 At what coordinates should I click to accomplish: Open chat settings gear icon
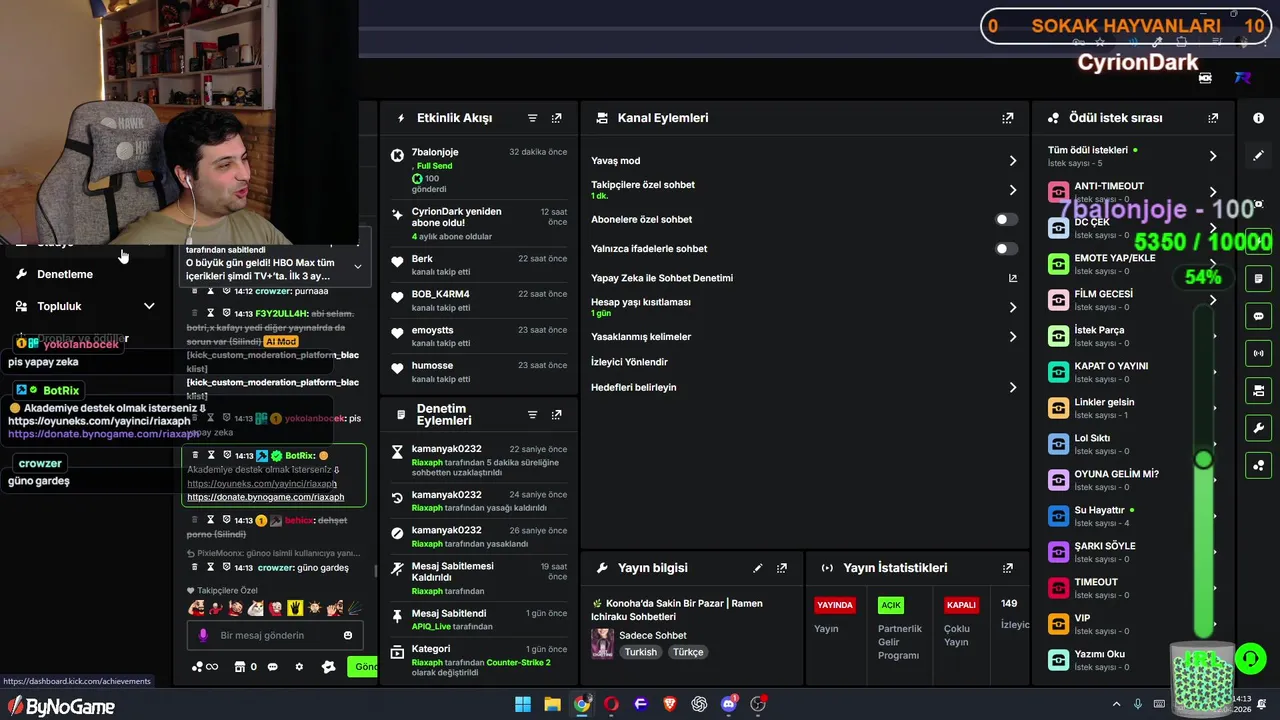(x=299, y=667)
